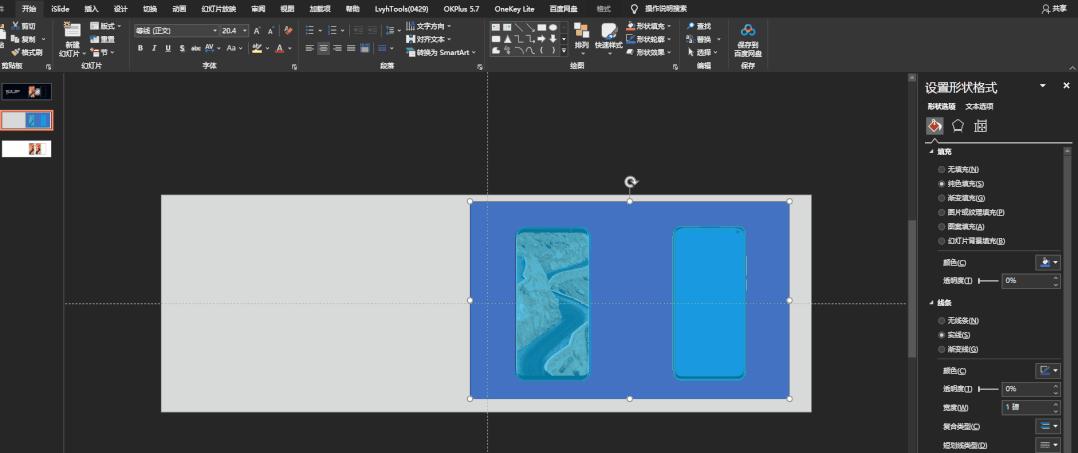Click the New Slide icon
The width and height of the screenshot is (1078, 453).
(x=72, y=36)
